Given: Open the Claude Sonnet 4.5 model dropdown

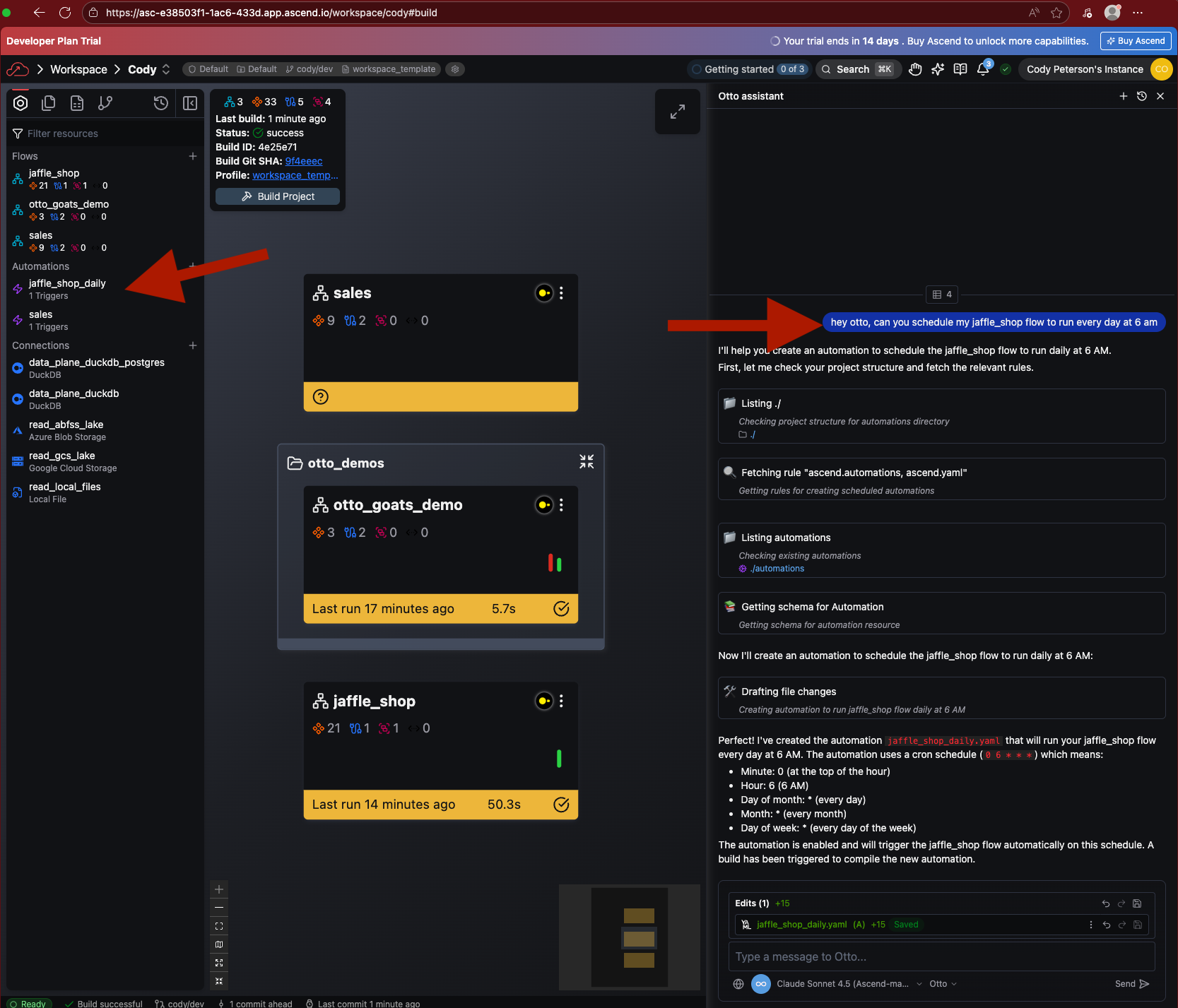Looking at the screenshot, I should [x=849, y=984].
